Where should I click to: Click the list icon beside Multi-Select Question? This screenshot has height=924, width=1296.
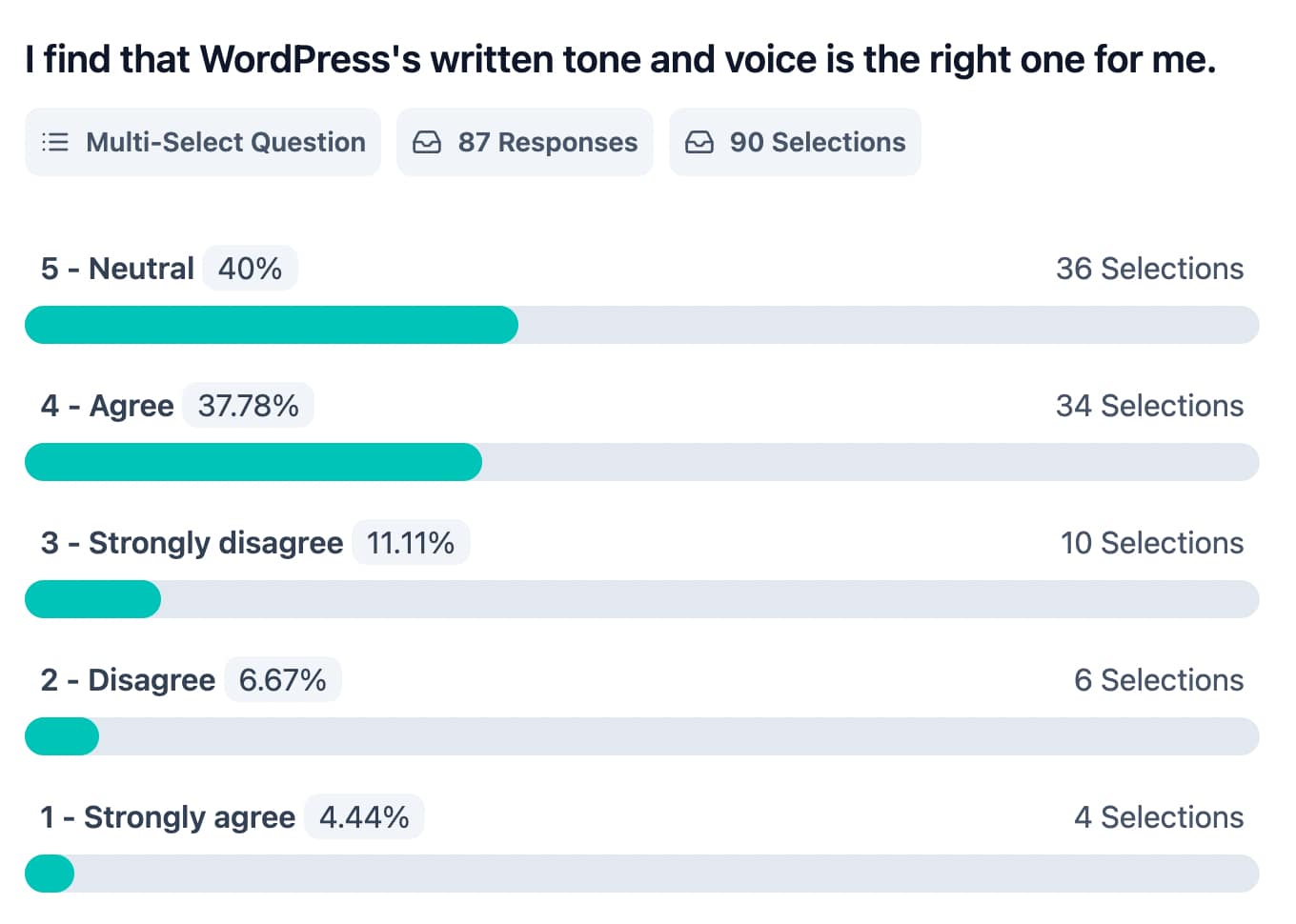[55, 142]
